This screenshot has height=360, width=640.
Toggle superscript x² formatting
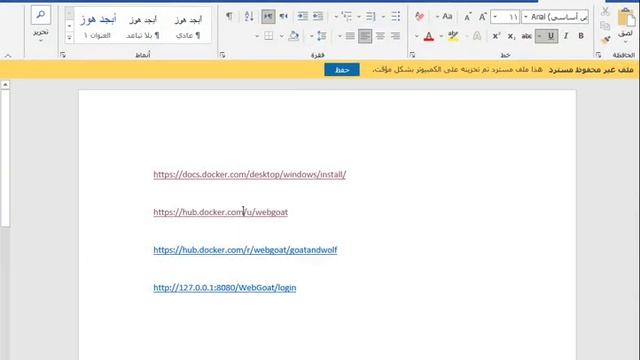click(496, 36)
